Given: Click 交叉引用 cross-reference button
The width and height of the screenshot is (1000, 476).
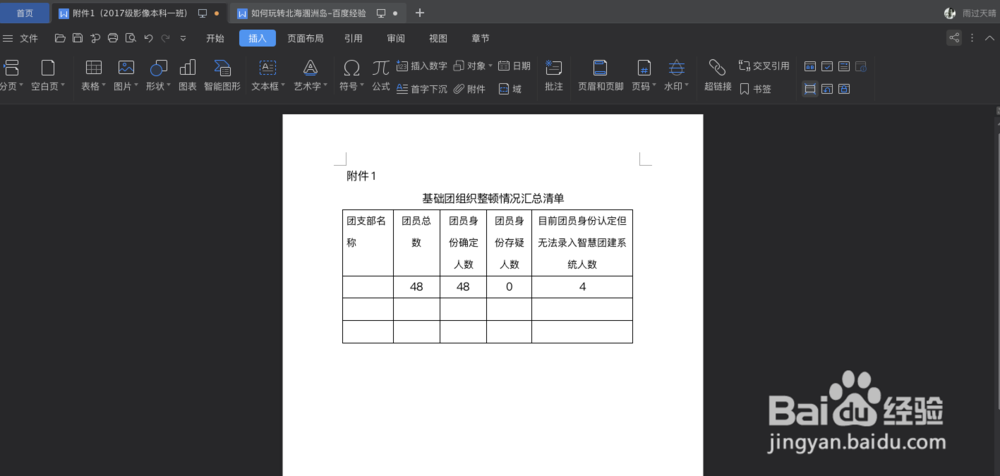Looking at the screenshot, I should [x=764, y=66].
